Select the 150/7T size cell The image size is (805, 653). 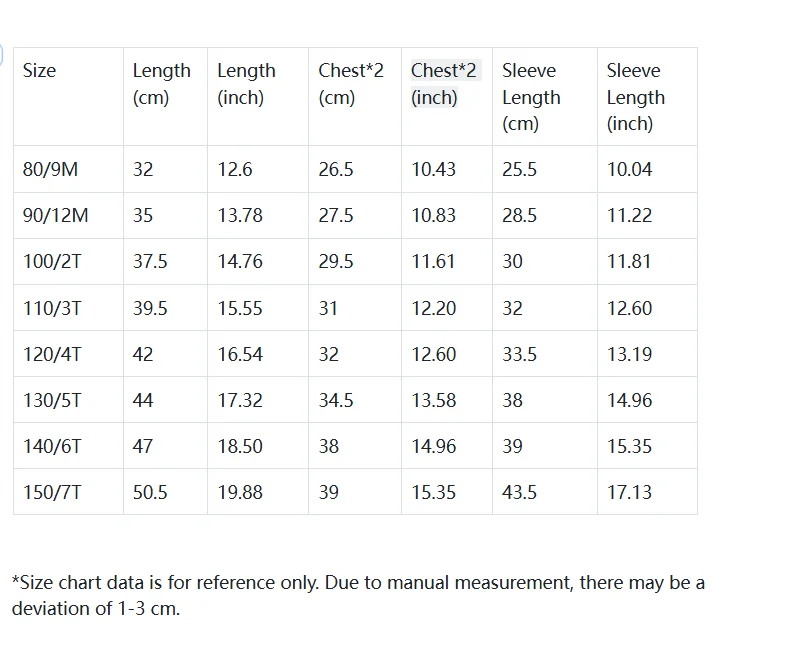53,493
